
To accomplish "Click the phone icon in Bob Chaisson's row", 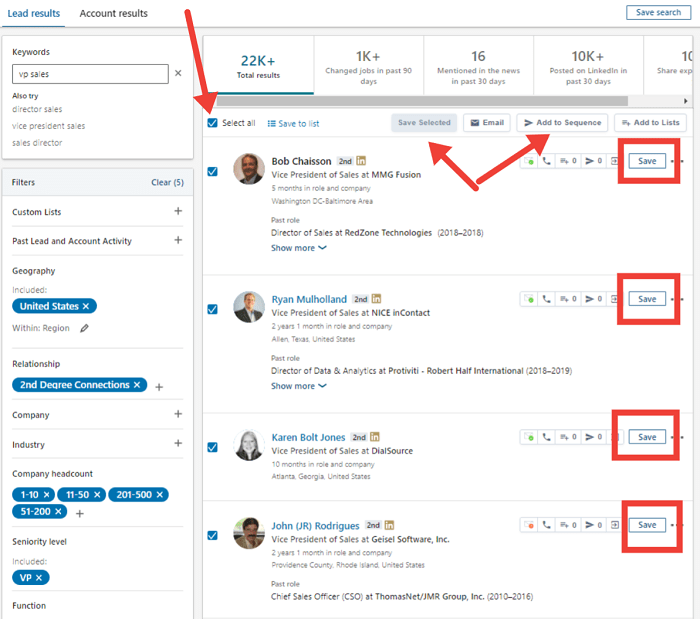I will 546,160.
